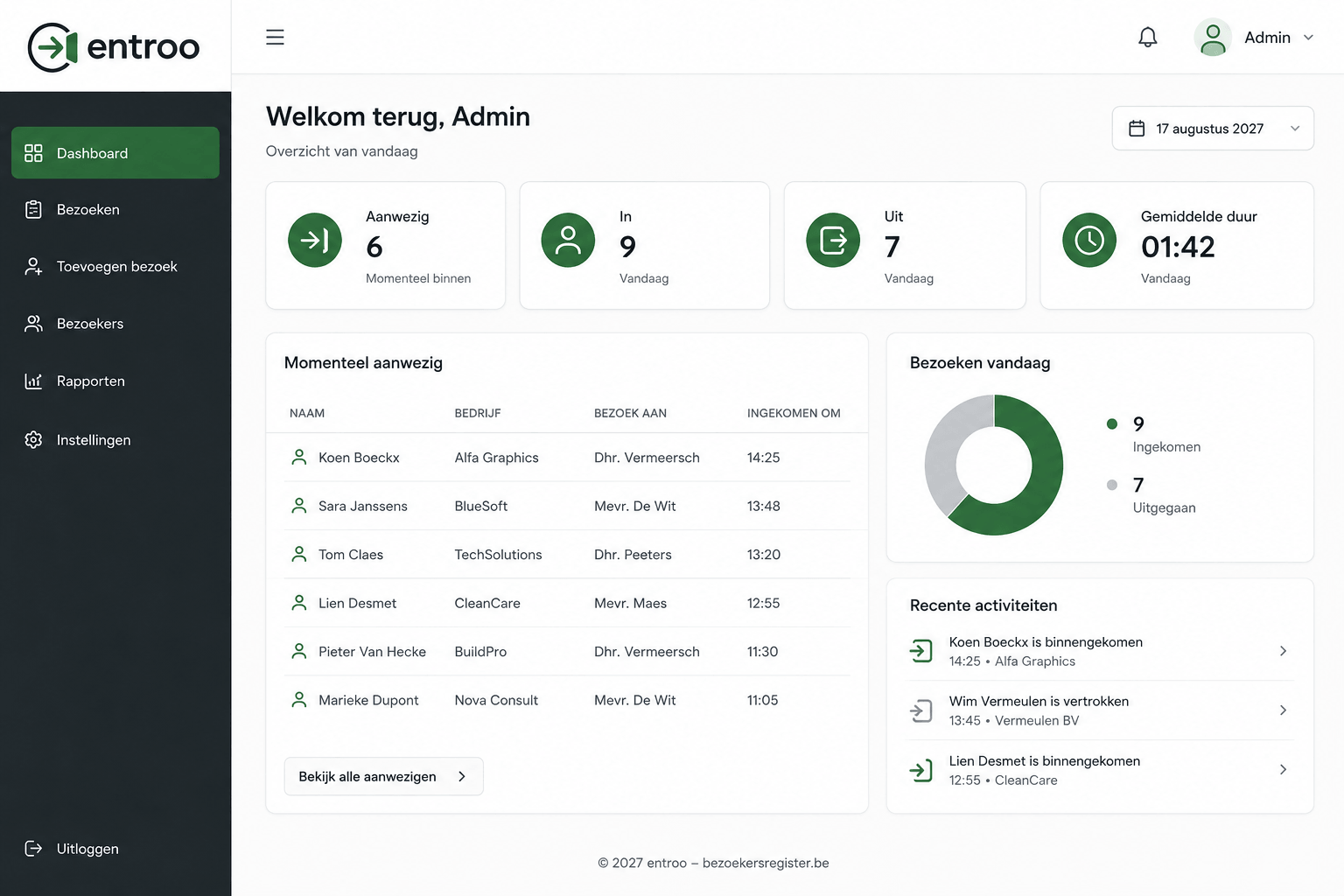Screen dimensions: 1344x896
Task: Open the Instellingen menu item
Action: pos(115,439)
